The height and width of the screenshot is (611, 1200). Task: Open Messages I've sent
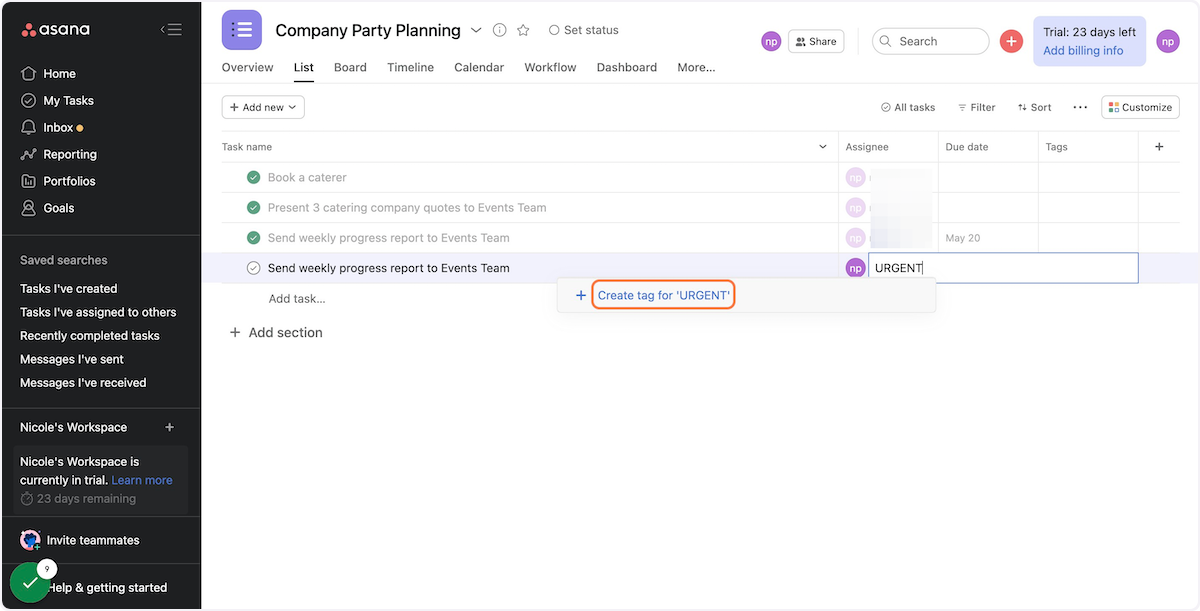point(71,359)
